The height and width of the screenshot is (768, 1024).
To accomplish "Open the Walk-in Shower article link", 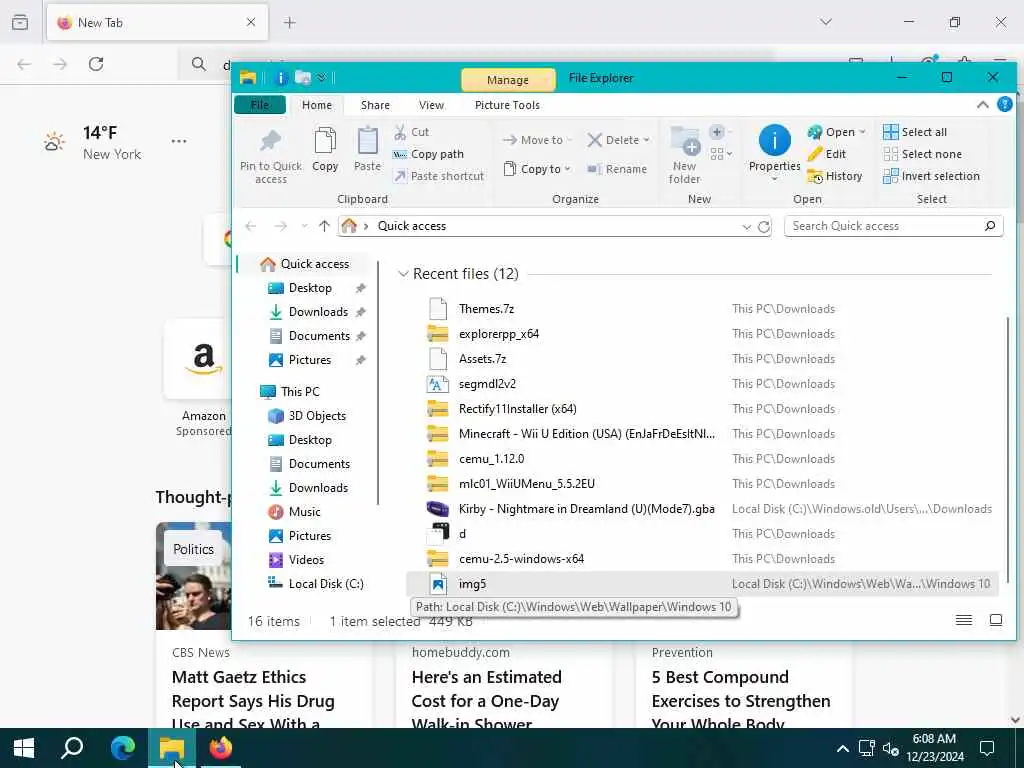I will 486,701.
